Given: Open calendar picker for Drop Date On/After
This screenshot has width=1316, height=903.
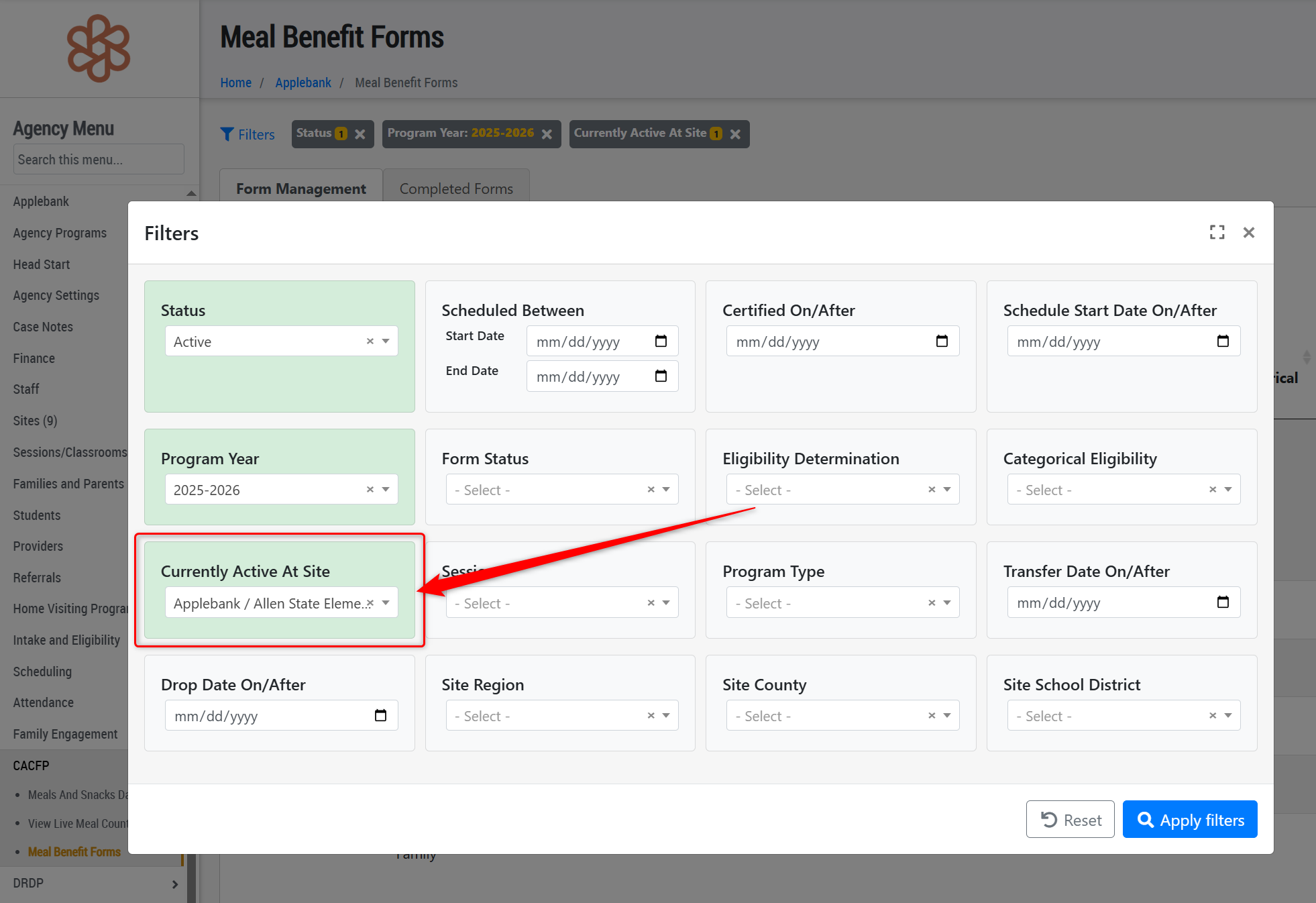Looking at the screenshot, I should 380,716.
